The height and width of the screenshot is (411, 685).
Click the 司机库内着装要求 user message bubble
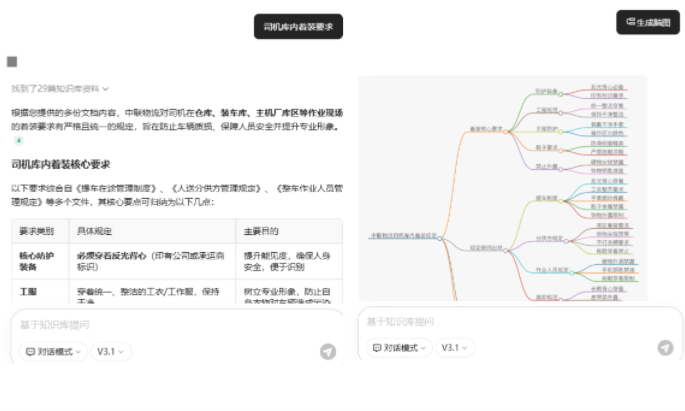(298, 27)
